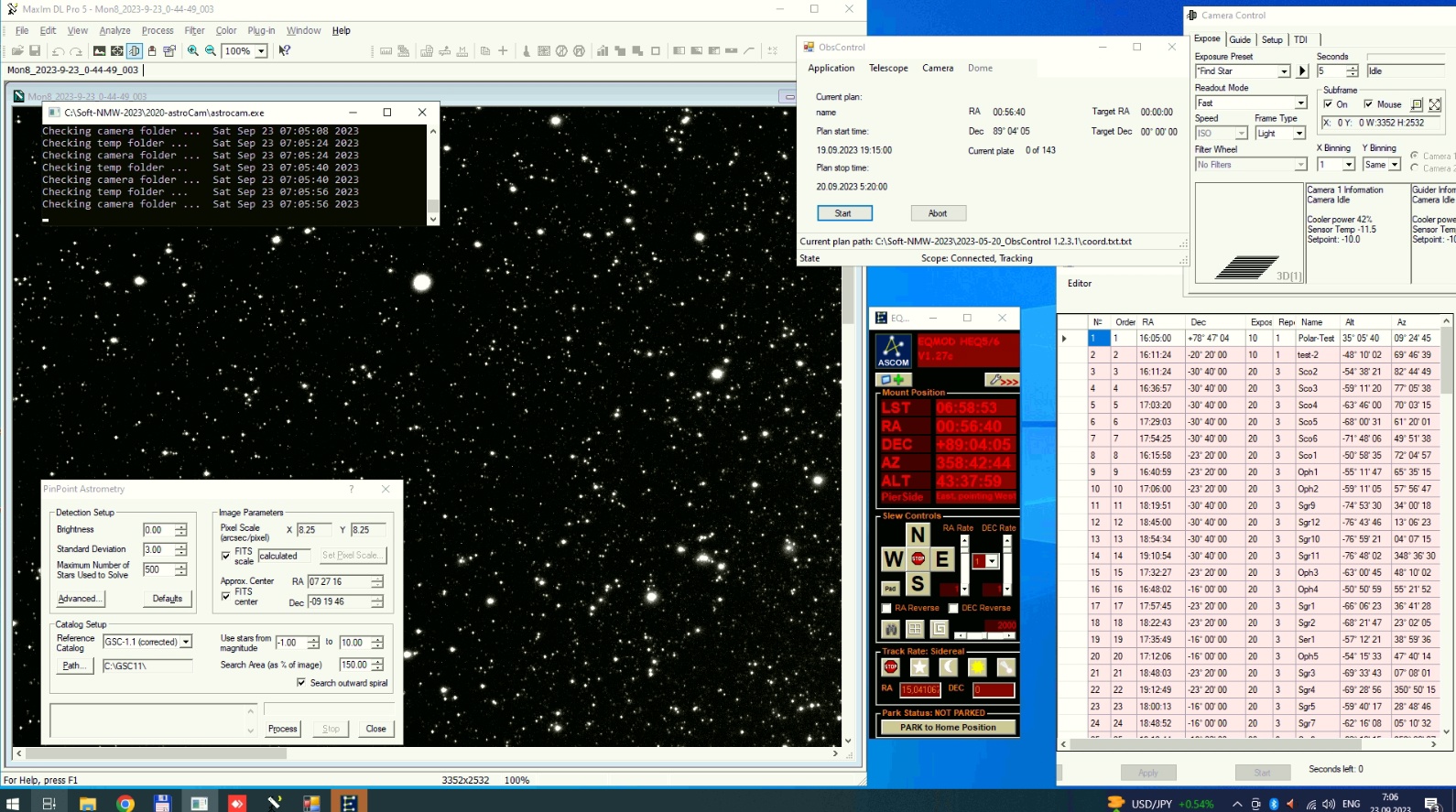Toggle the Subframe On checkbox

click(x=1328, y=104)
